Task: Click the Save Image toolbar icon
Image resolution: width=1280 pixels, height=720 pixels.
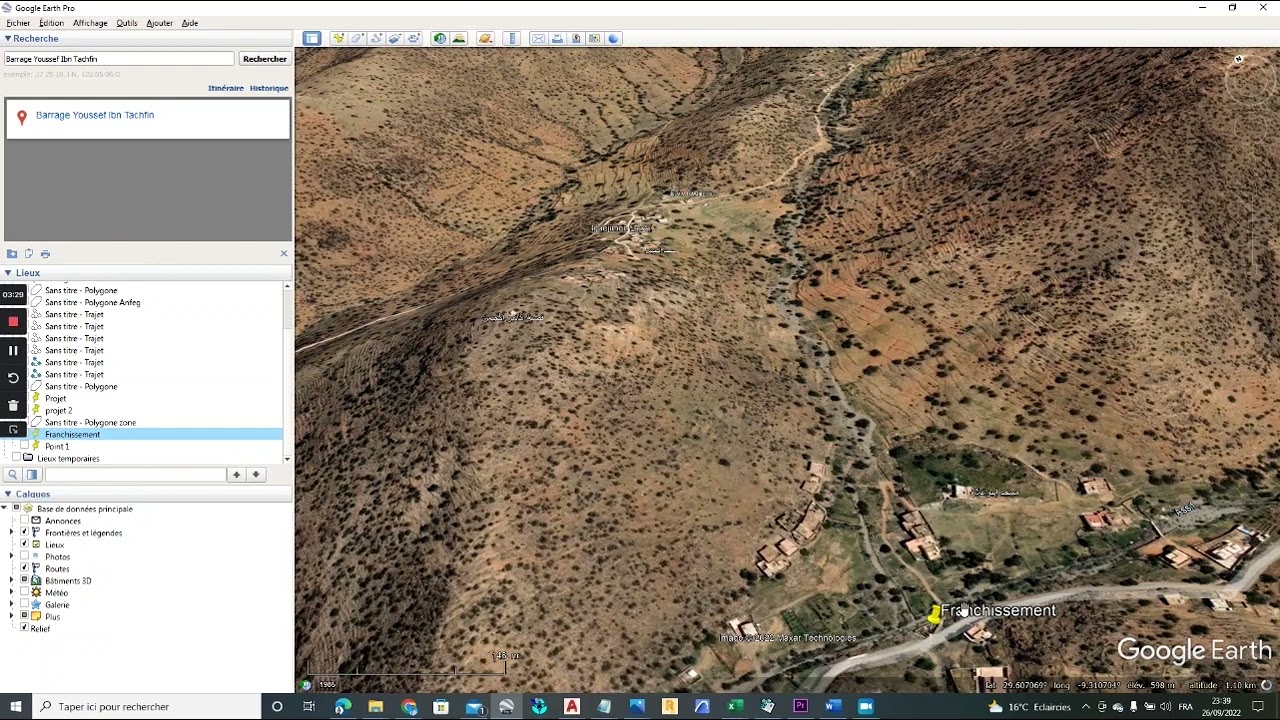Action: 576,38
